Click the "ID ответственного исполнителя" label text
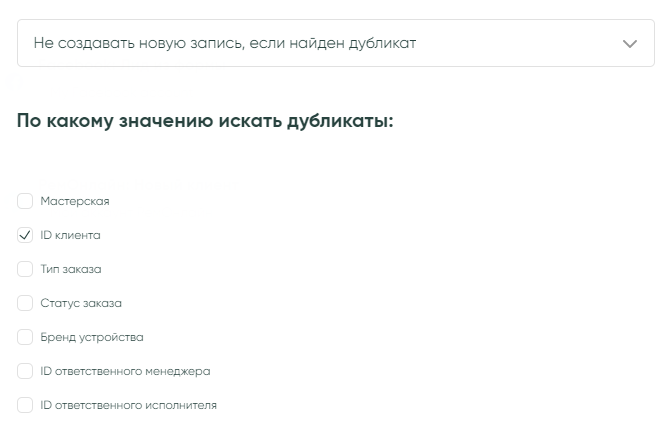Image resolution: width=671 pixels, height=428 pixels. tap(128, 405)
